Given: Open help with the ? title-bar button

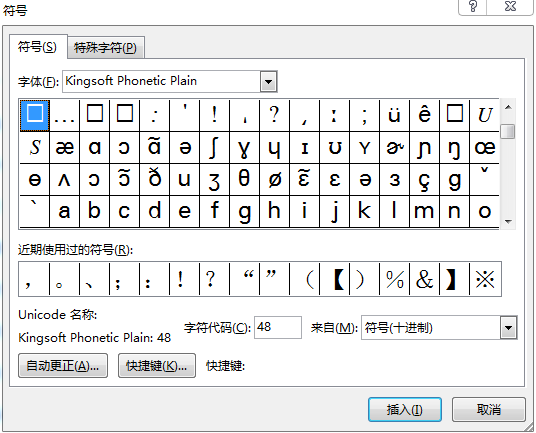Looking at the screenshot, I should pyautogui.click(x=473, y=7).
